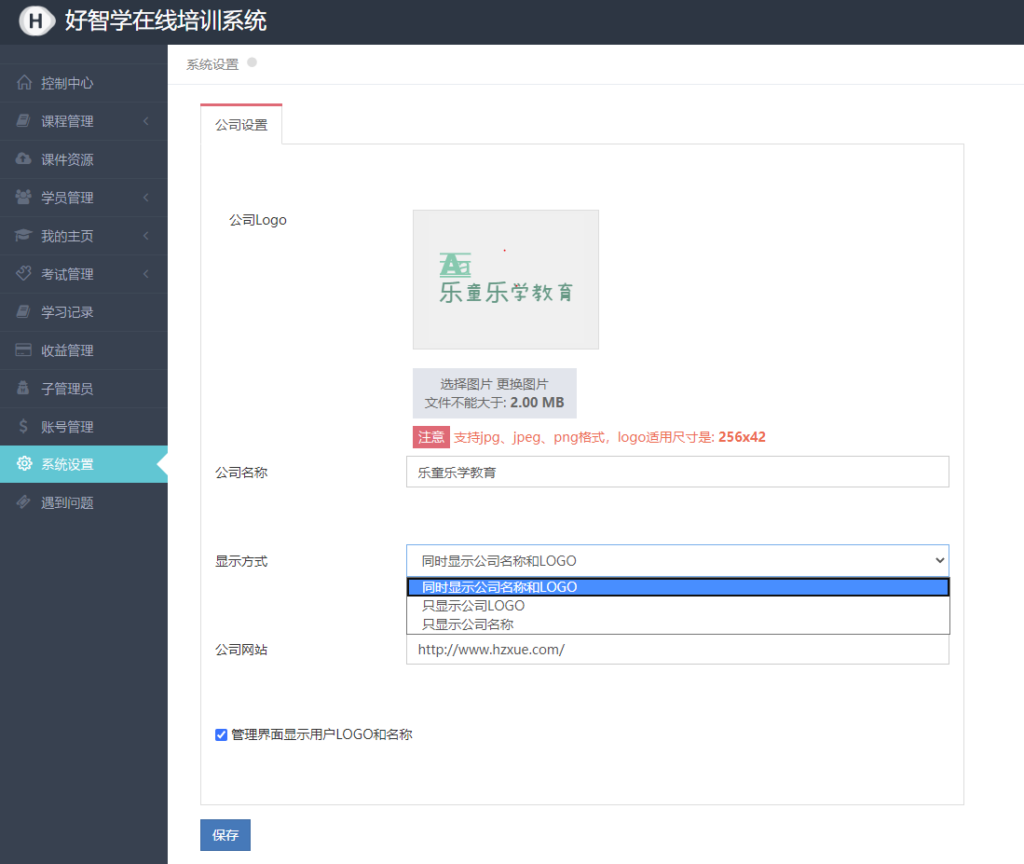Click the gray dot next to 系统设置 breadcrumb
The image size is (1024, 864).
click(x=252, y=63)
